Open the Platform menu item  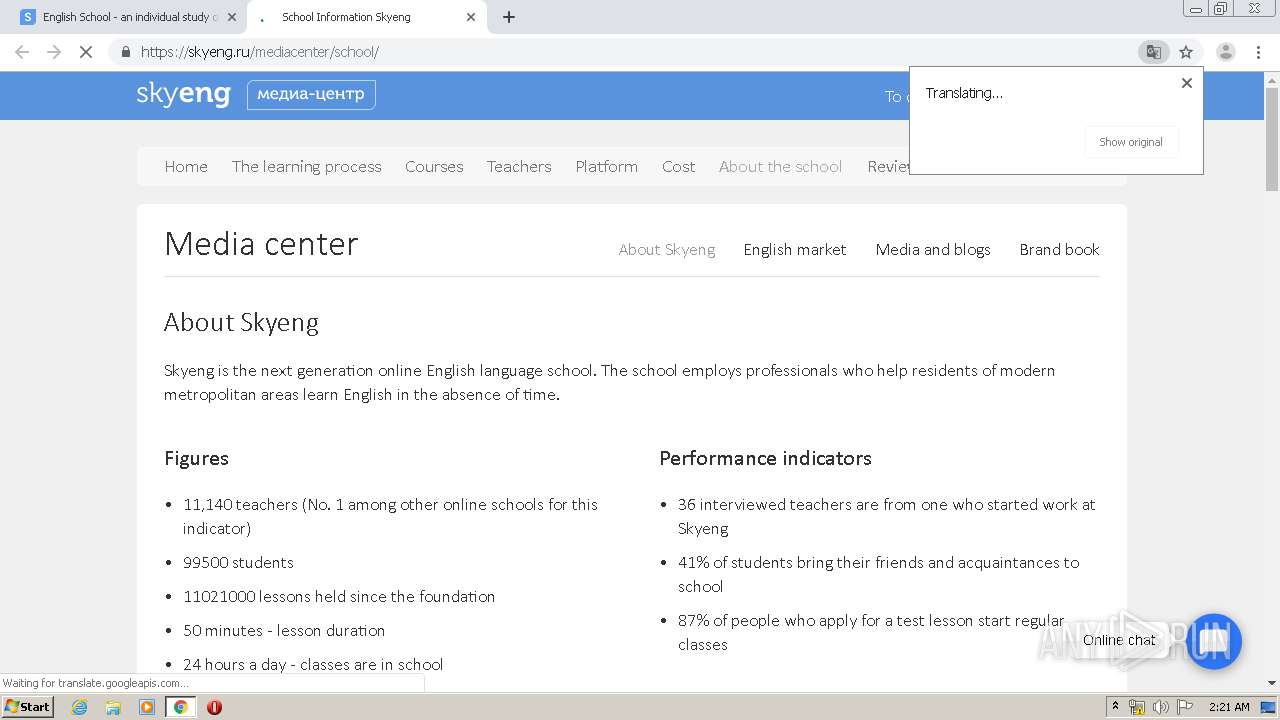coord(606,167)
